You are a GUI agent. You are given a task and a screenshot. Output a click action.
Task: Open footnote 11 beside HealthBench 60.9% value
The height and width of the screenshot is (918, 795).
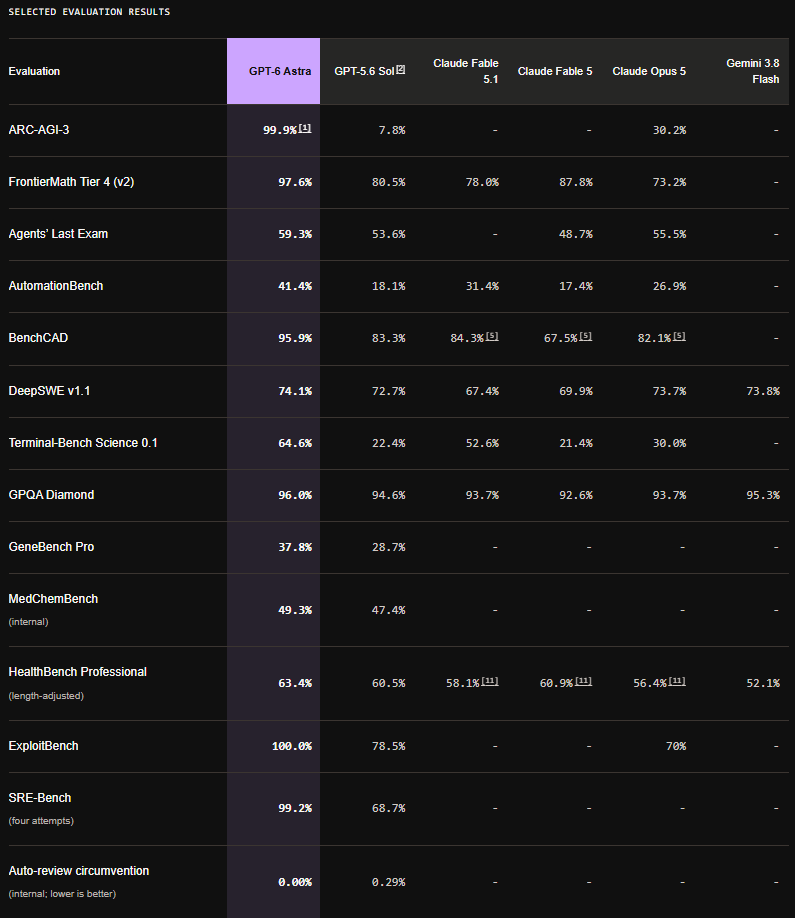(584, 681)
